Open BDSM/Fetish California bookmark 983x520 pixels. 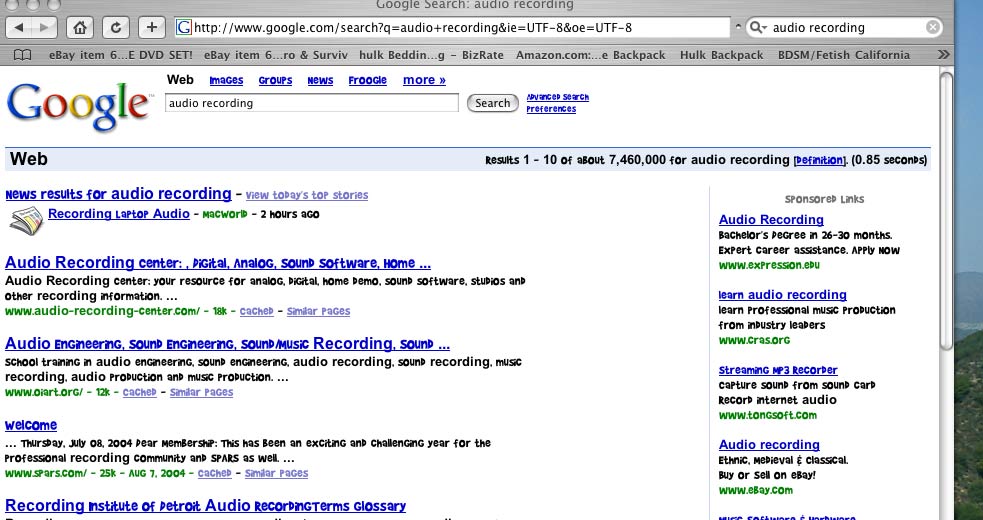pos(844,55)
